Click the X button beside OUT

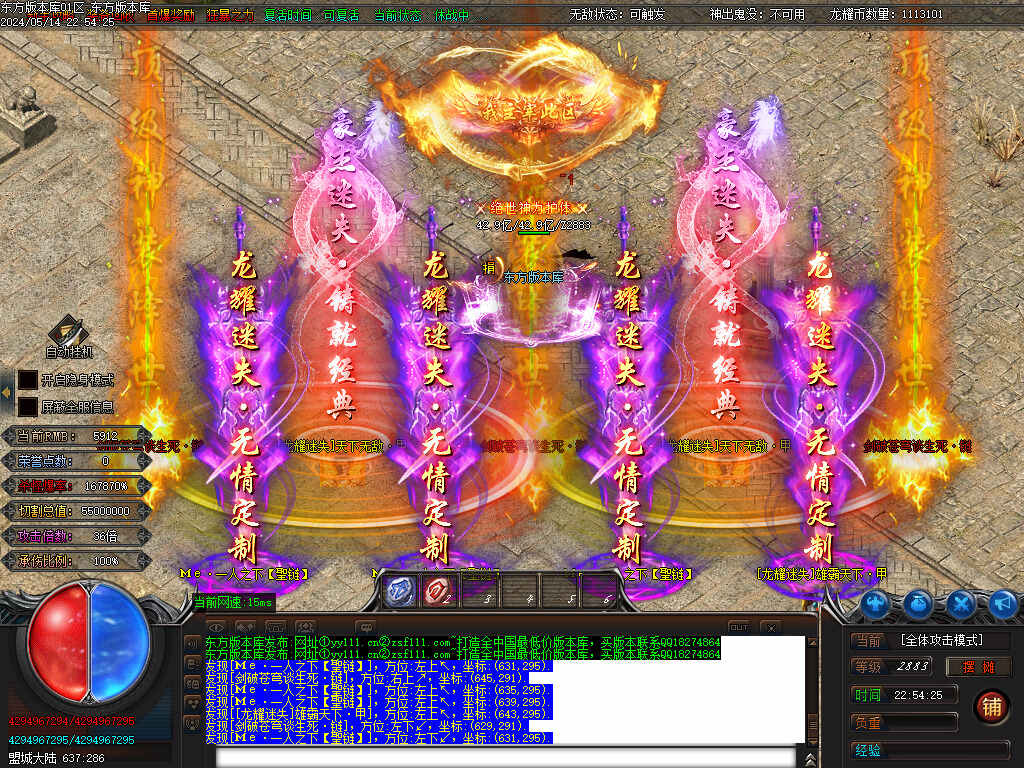pos(772,627)
